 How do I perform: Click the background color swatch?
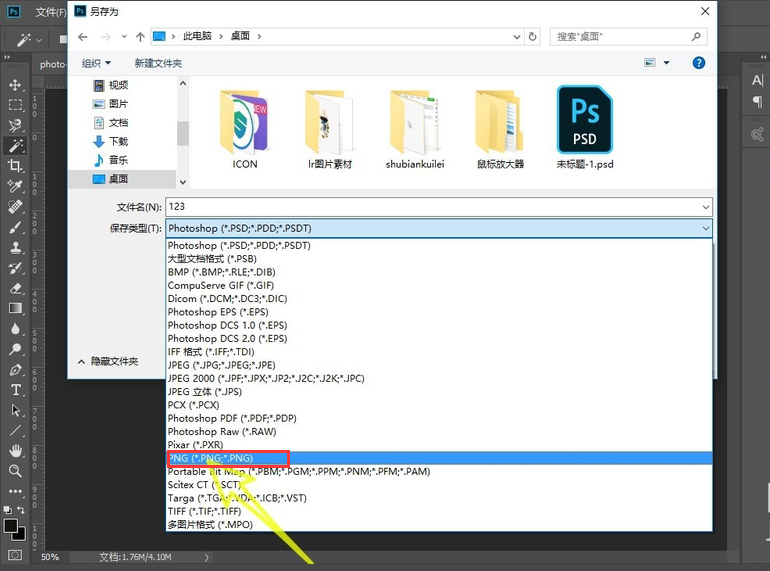[x=21, y=536]
